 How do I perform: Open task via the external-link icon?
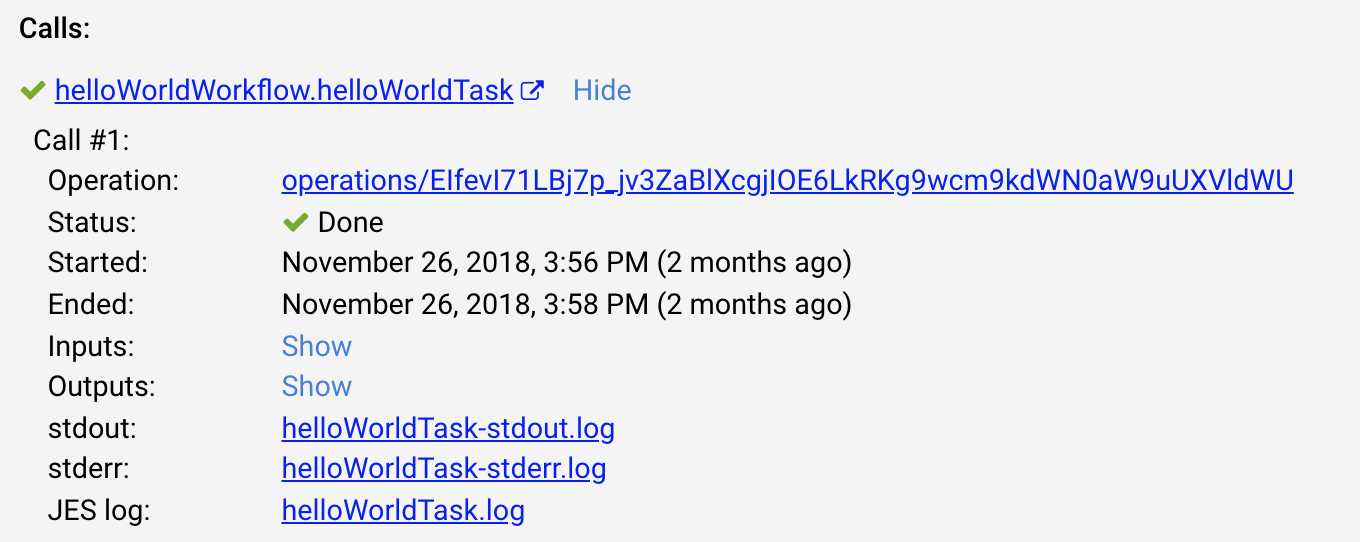pyautogui.click(x=533, y=91)
